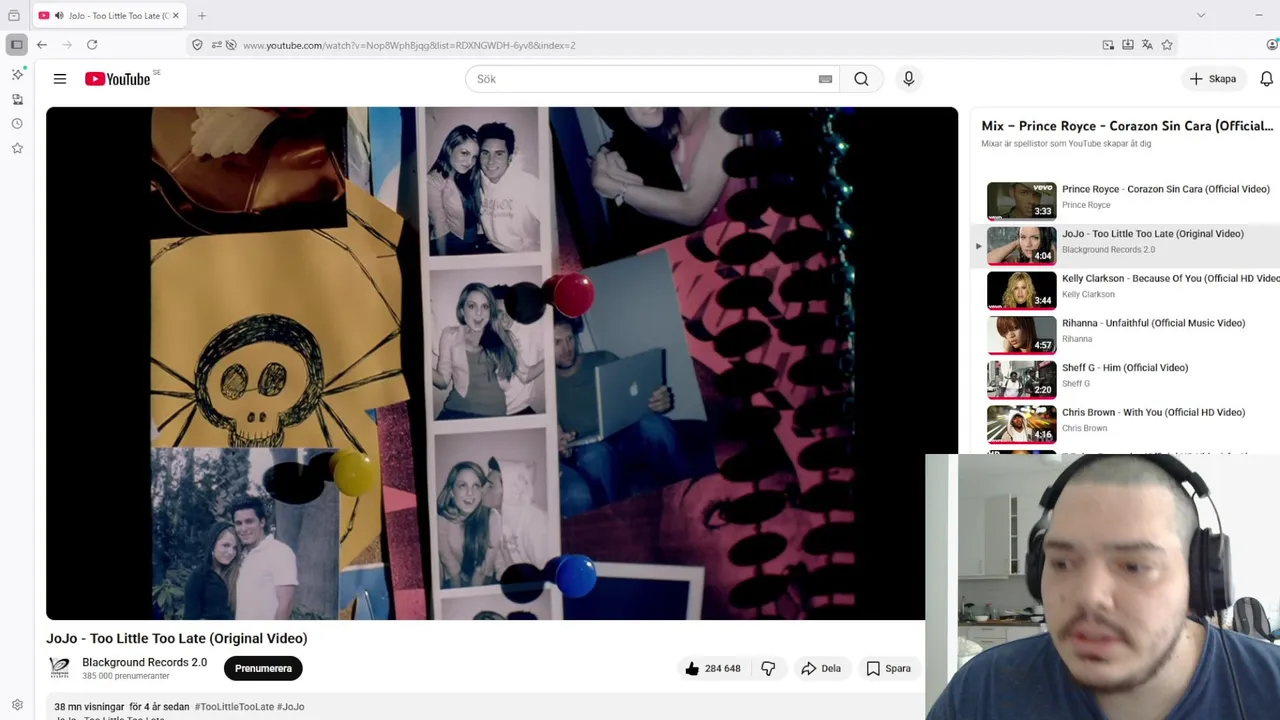Toggle the browser sidebar panel button
The width and height of the screenshot is (1280, 720).
17,45
